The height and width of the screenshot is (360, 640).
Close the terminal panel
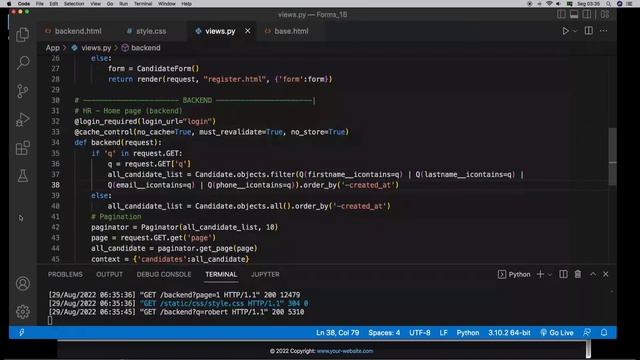[606, 274]
